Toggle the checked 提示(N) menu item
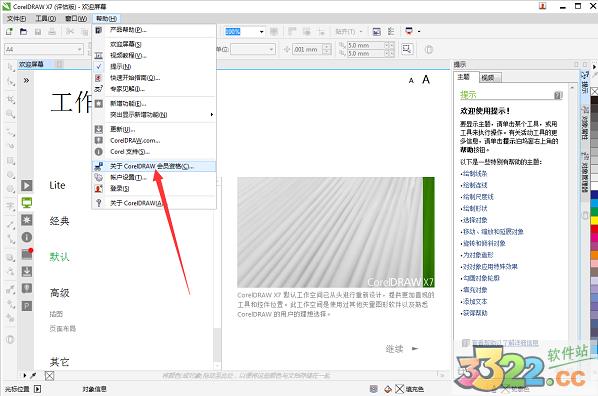The image size is (598, 396). tap(154, 66)
